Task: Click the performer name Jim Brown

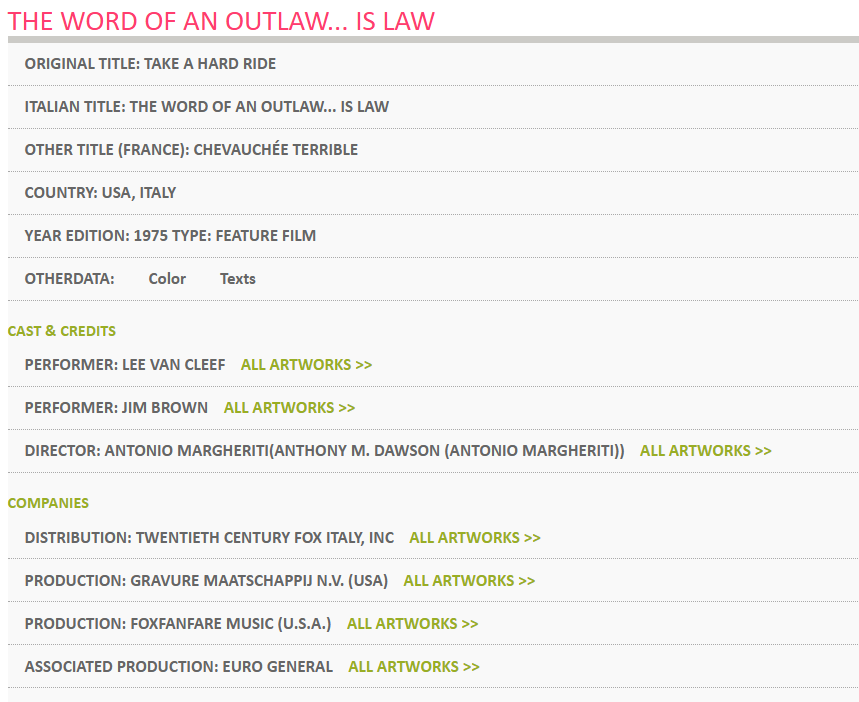Action: 165,408
